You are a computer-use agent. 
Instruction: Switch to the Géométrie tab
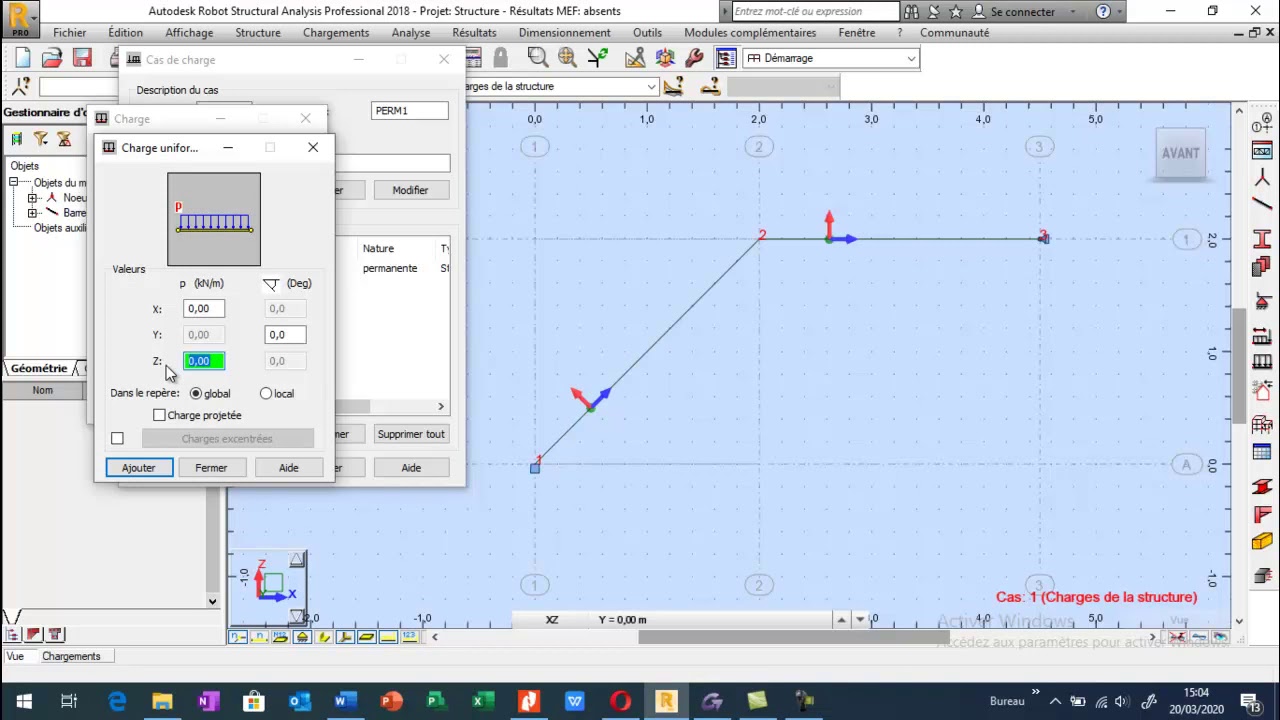point(39,368)
